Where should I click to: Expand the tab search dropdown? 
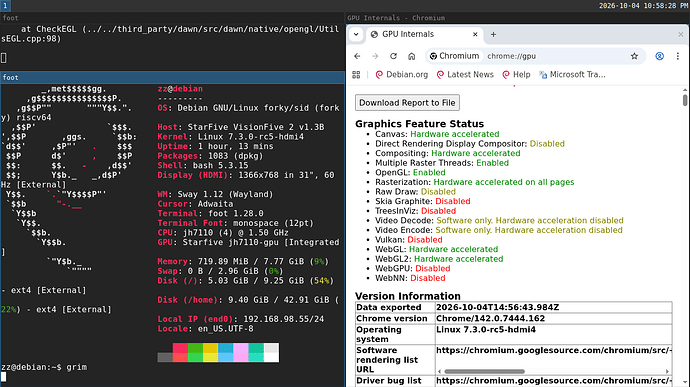[356, 34]
